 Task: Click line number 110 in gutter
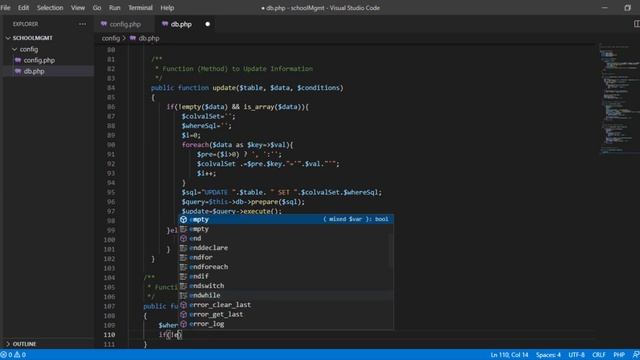pyautogui.click(x=109, y=335)
